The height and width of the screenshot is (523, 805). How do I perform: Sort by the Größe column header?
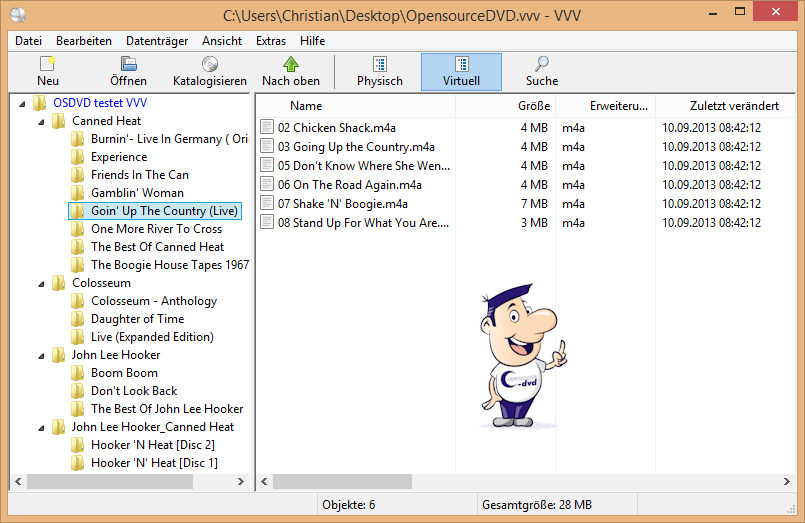pyautogui.click(x=533, y=106)
